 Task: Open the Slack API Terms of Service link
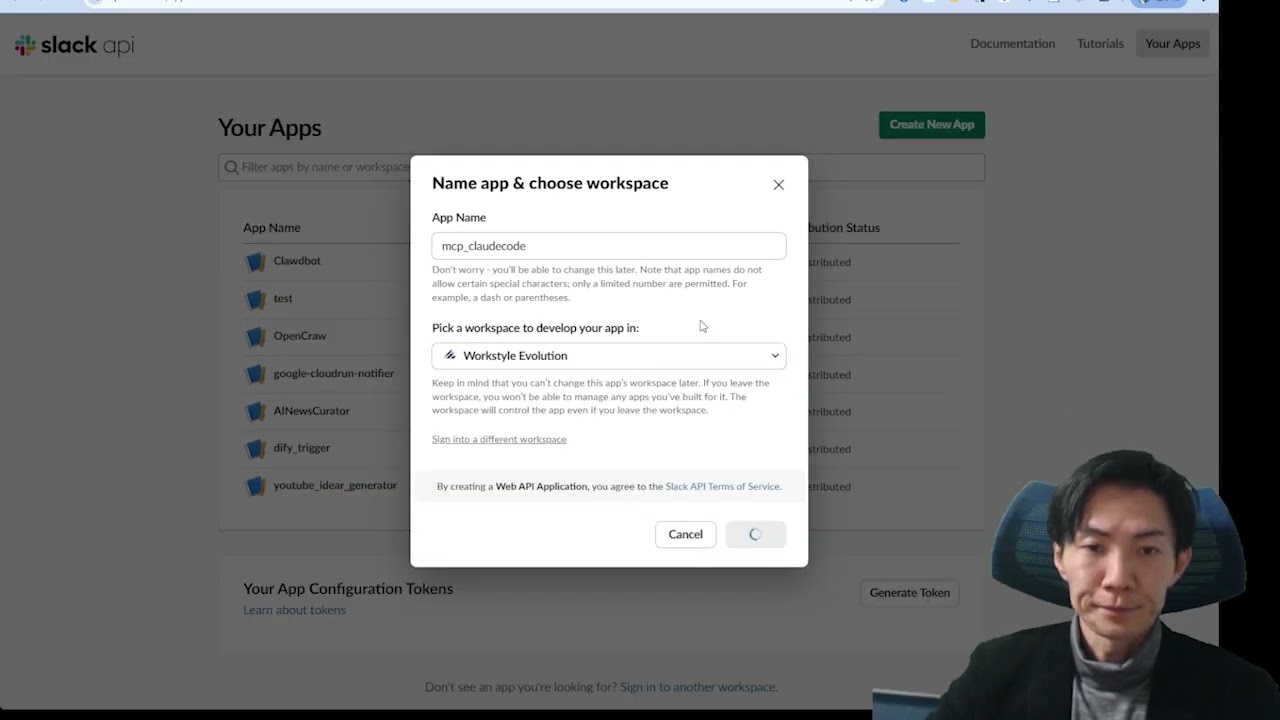[x=723, y=486]
